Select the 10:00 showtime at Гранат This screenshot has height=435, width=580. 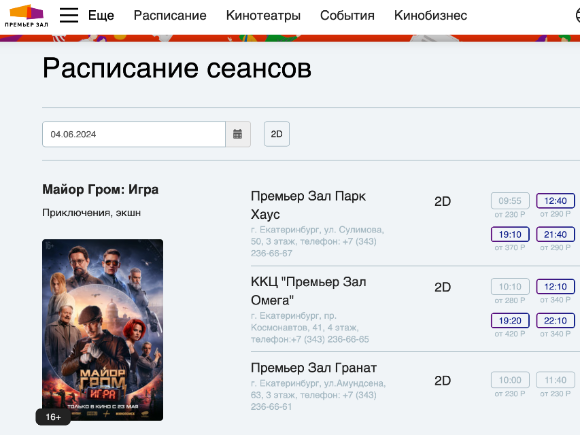[510, 380]
